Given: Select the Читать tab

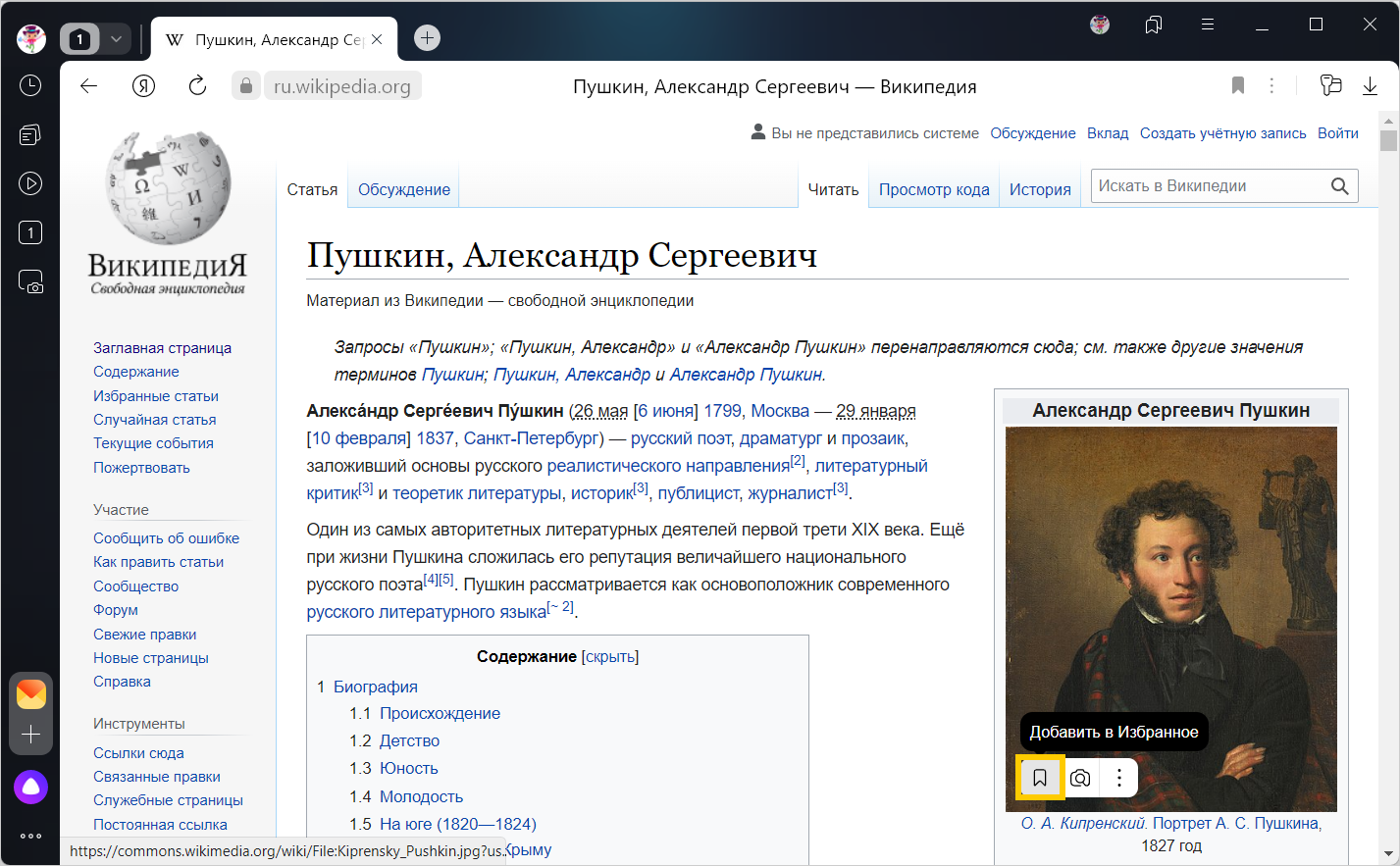Looking at the screenshot, I should tap(833, 189).
